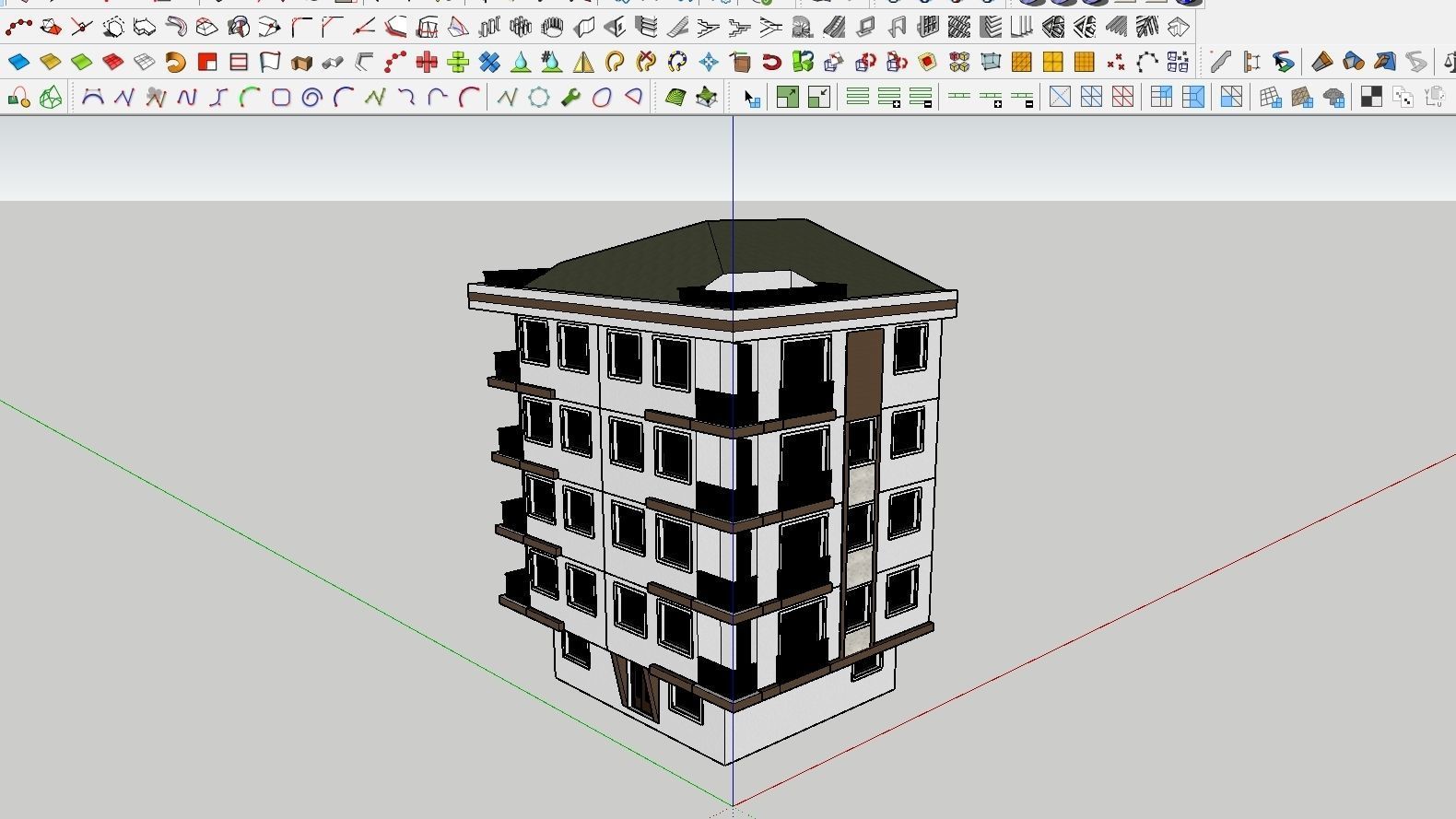Click the green wrench edit icon
The width and height of the screenshot is (1456, 819).
tap(570, 96)
